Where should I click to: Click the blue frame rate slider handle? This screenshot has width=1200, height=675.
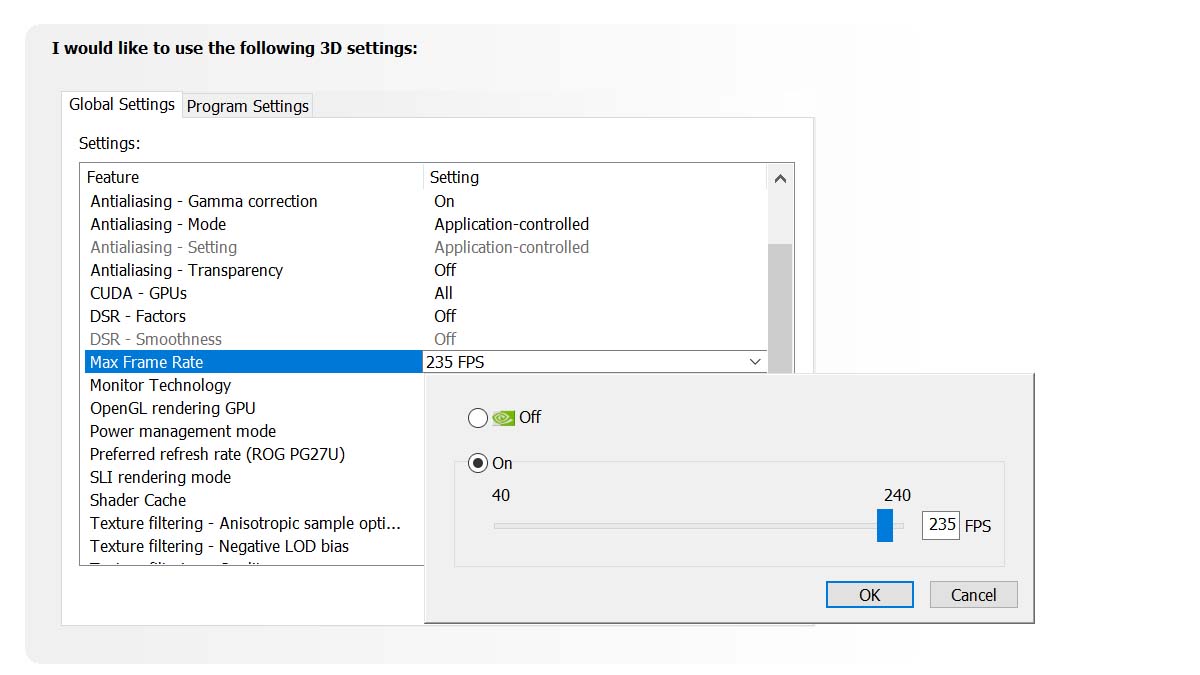[x=884, y=525]
